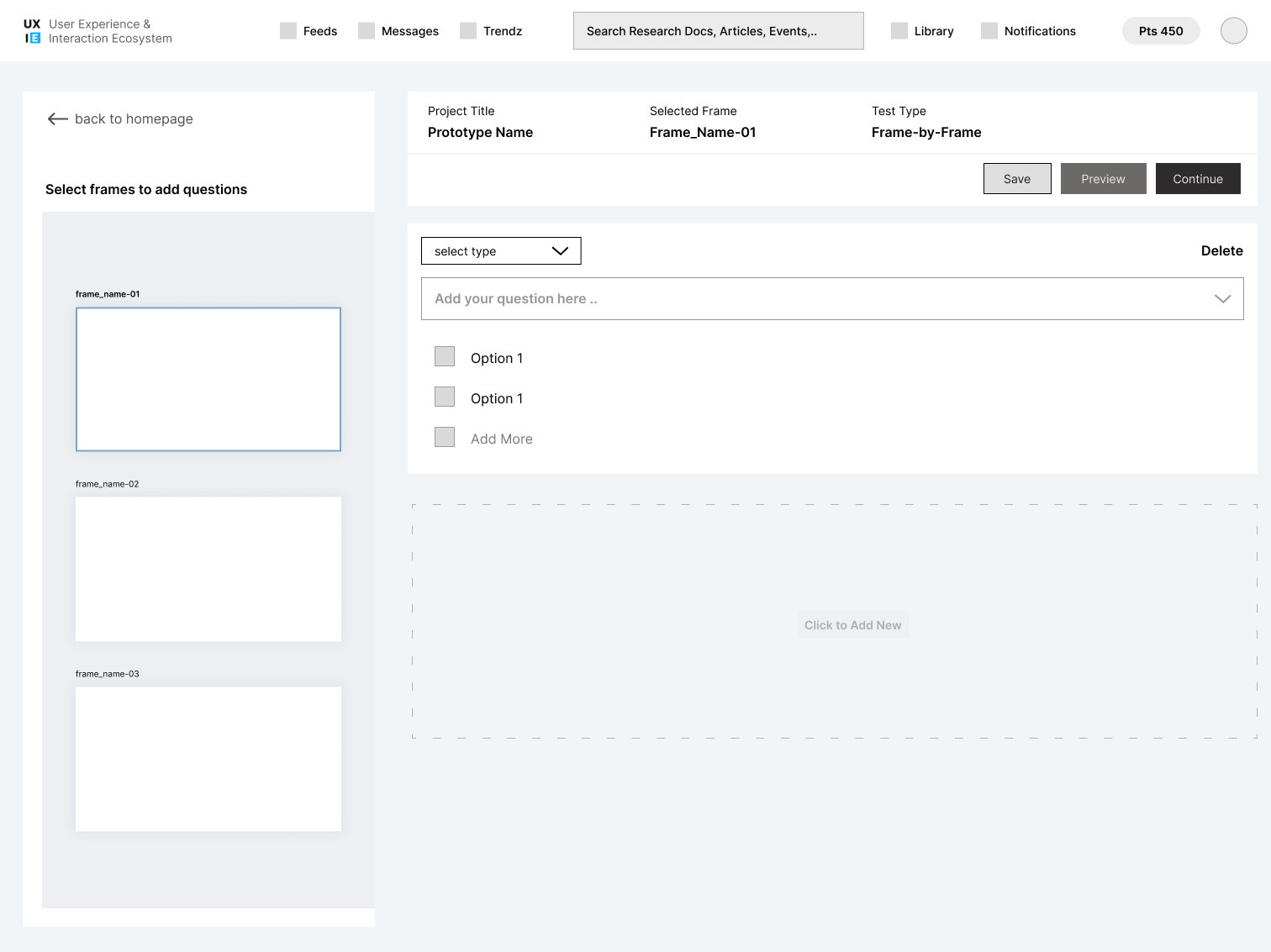Delete the current question
Viewport: 1271px width, 952px height.
point(1221,251)
